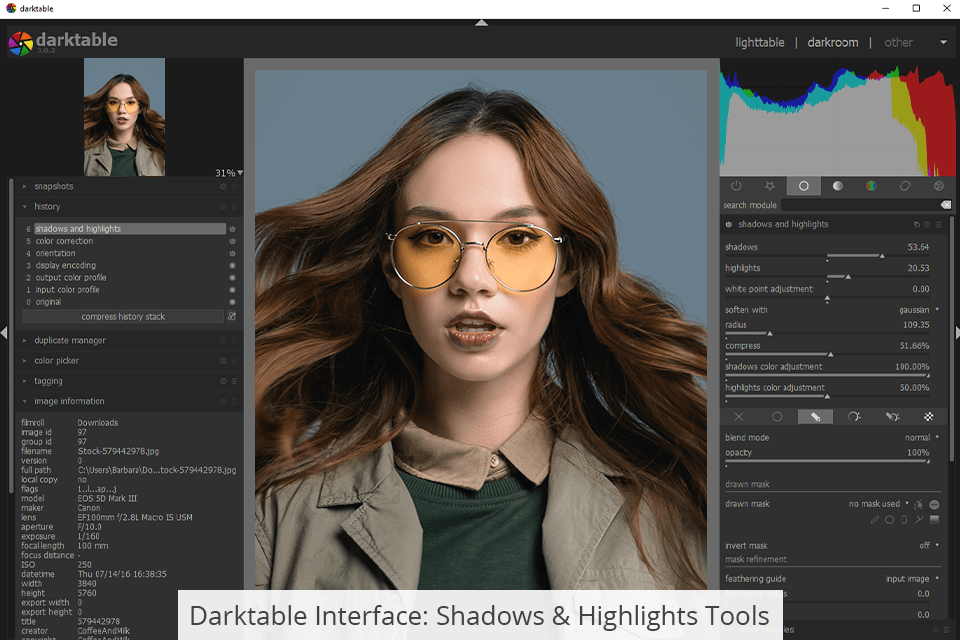Select color correction in history
Screen dimensions: 960x640
click(64, 241)
